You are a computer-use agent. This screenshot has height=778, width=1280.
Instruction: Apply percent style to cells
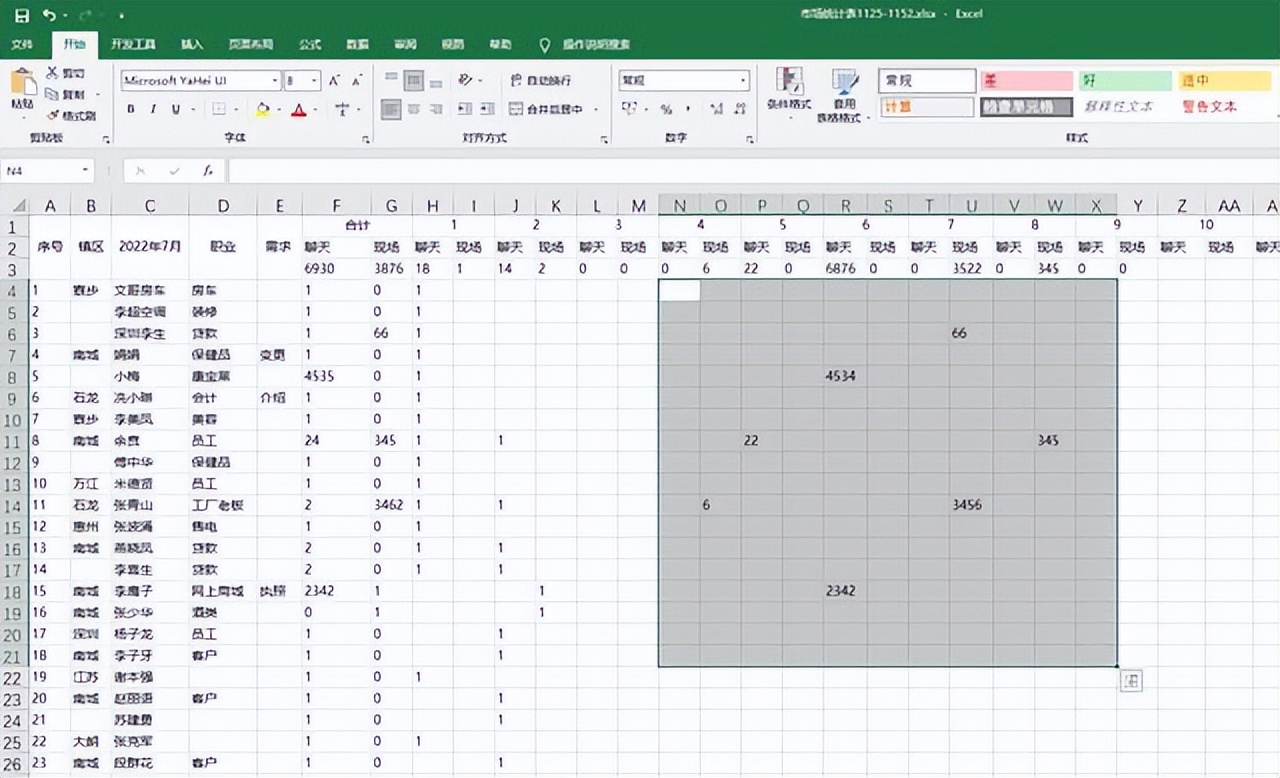[666, 109]
